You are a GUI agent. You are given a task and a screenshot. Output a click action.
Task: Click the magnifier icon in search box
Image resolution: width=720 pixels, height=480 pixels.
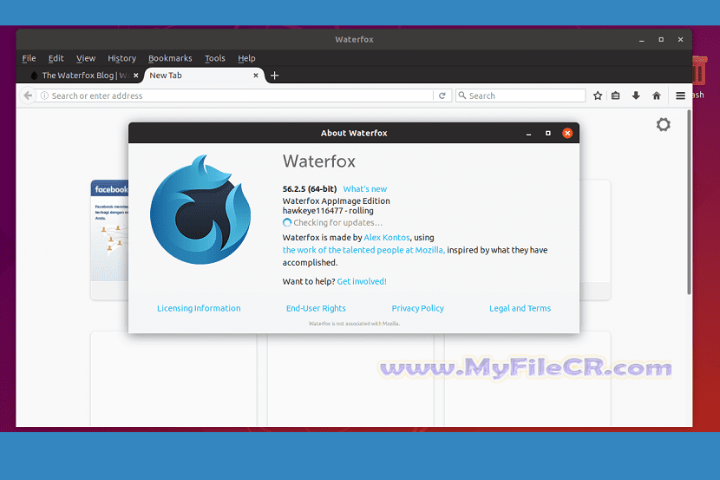(x=462, y=95)
